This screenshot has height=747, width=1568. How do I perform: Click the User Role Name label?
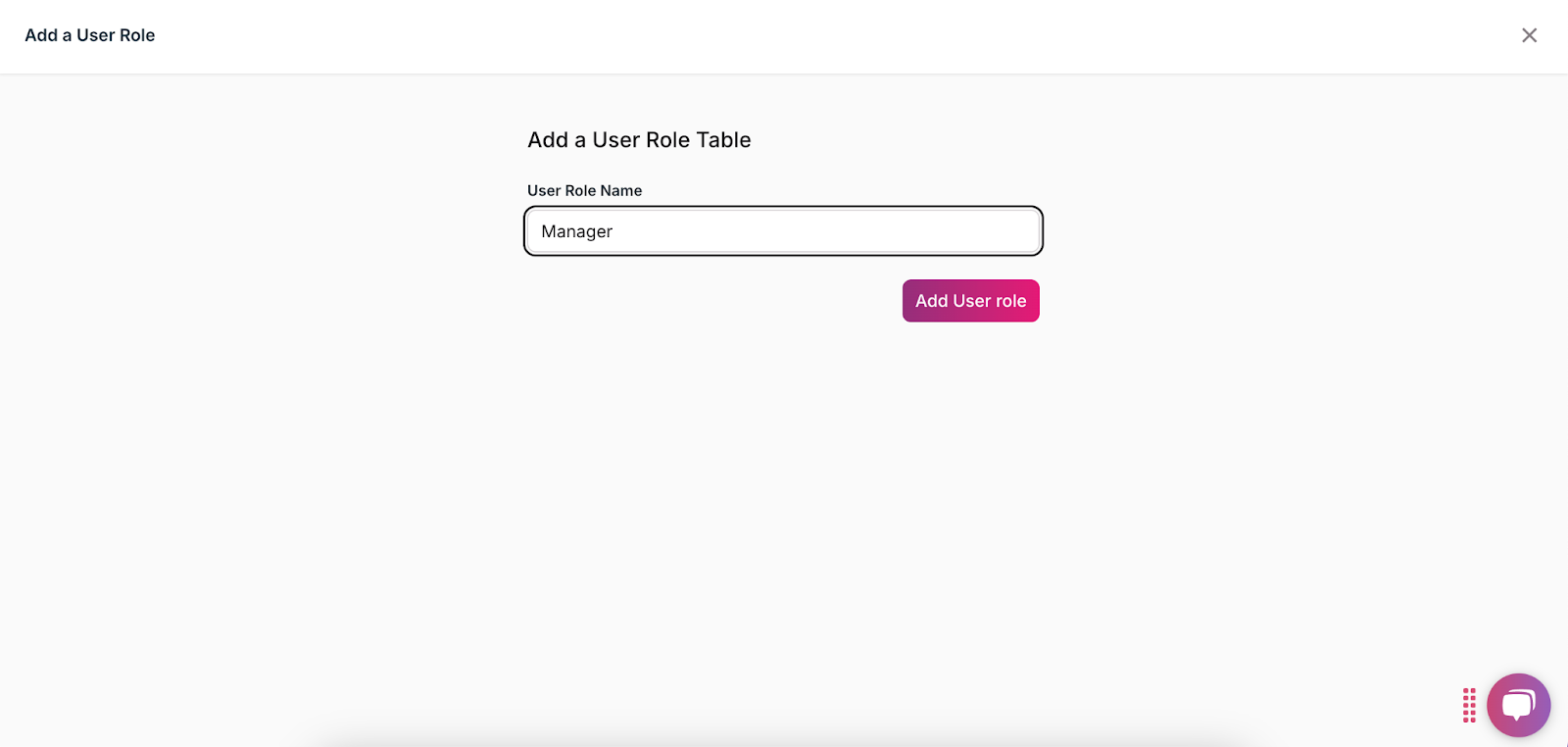[584, 190]
